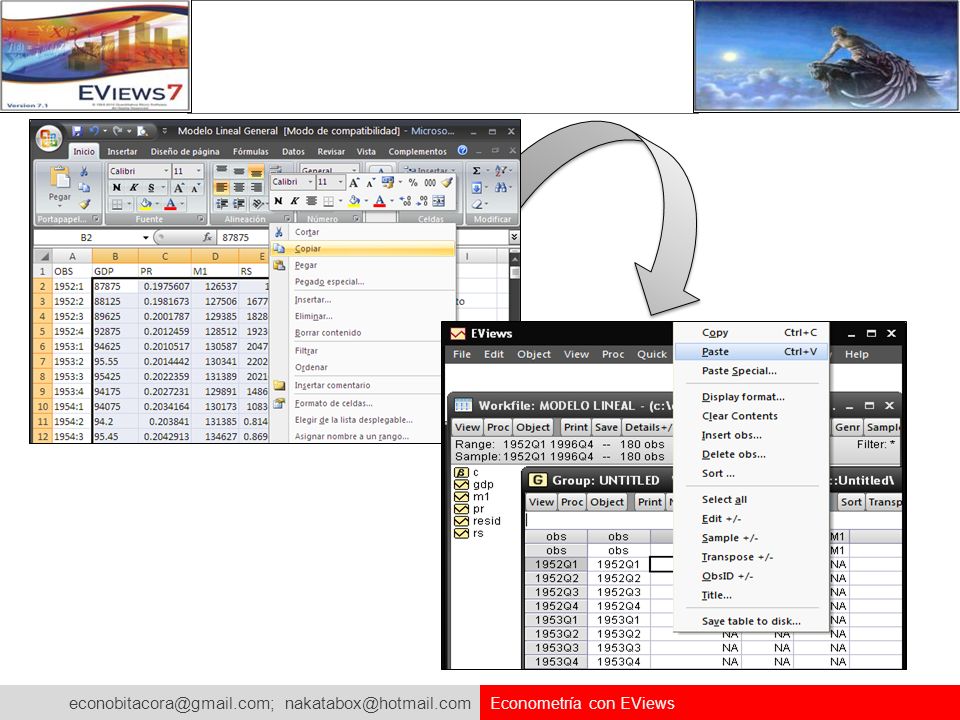Toggle Edit +/- in EViews context menu
The image size is (960, 720).
point(721,519)
